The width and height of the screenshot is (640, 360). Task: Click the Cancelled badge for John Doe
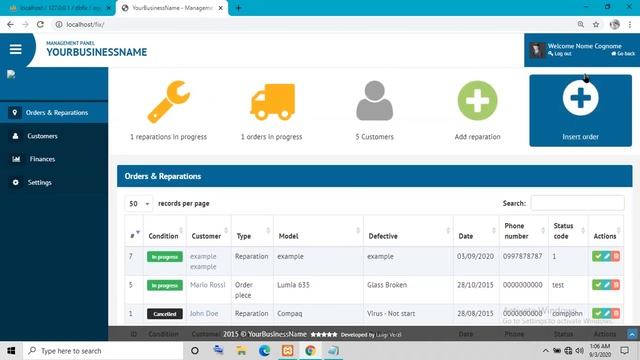click(165, 314)
